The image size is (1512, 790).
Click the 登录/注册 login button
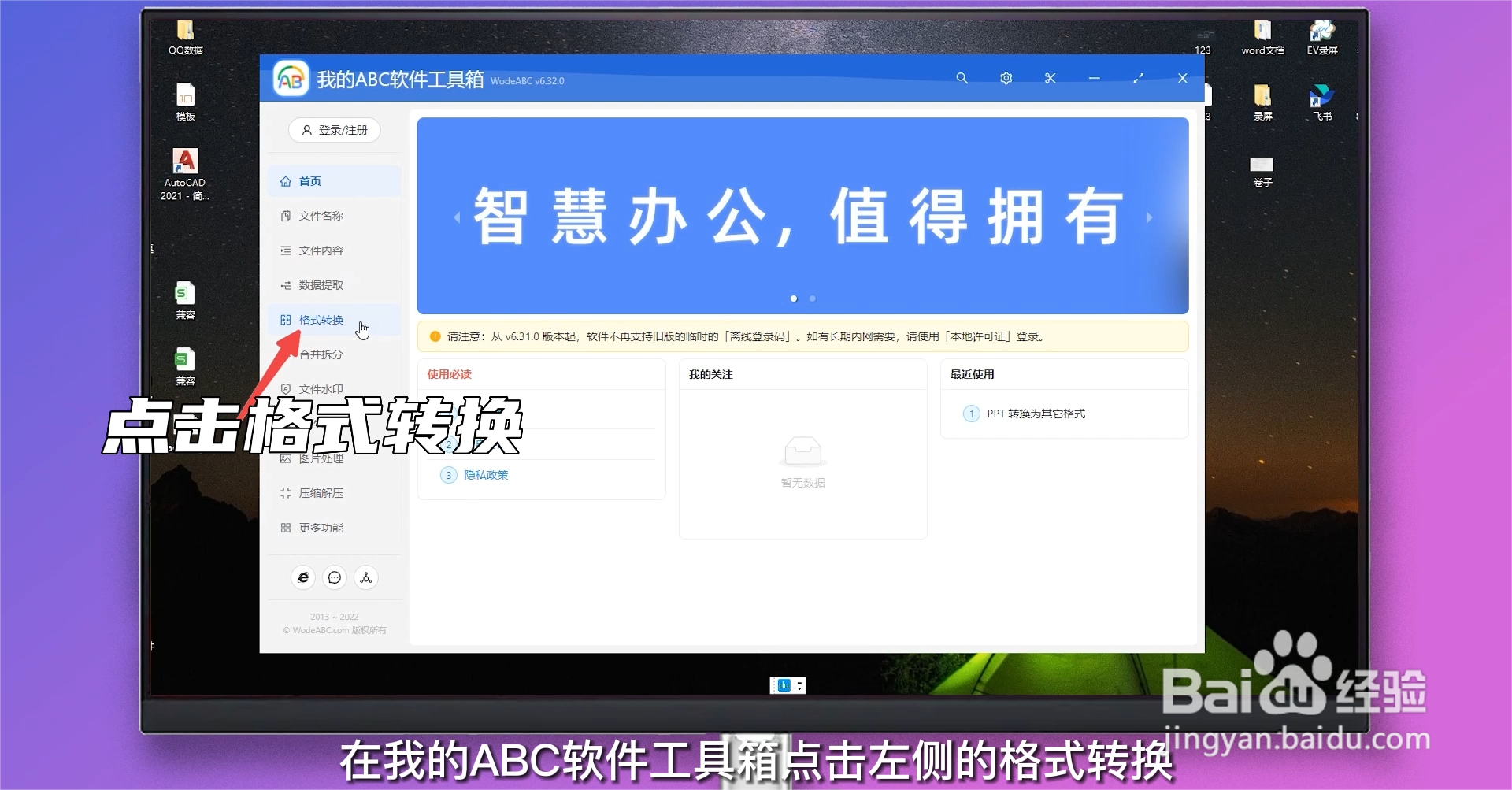(335, 130)
